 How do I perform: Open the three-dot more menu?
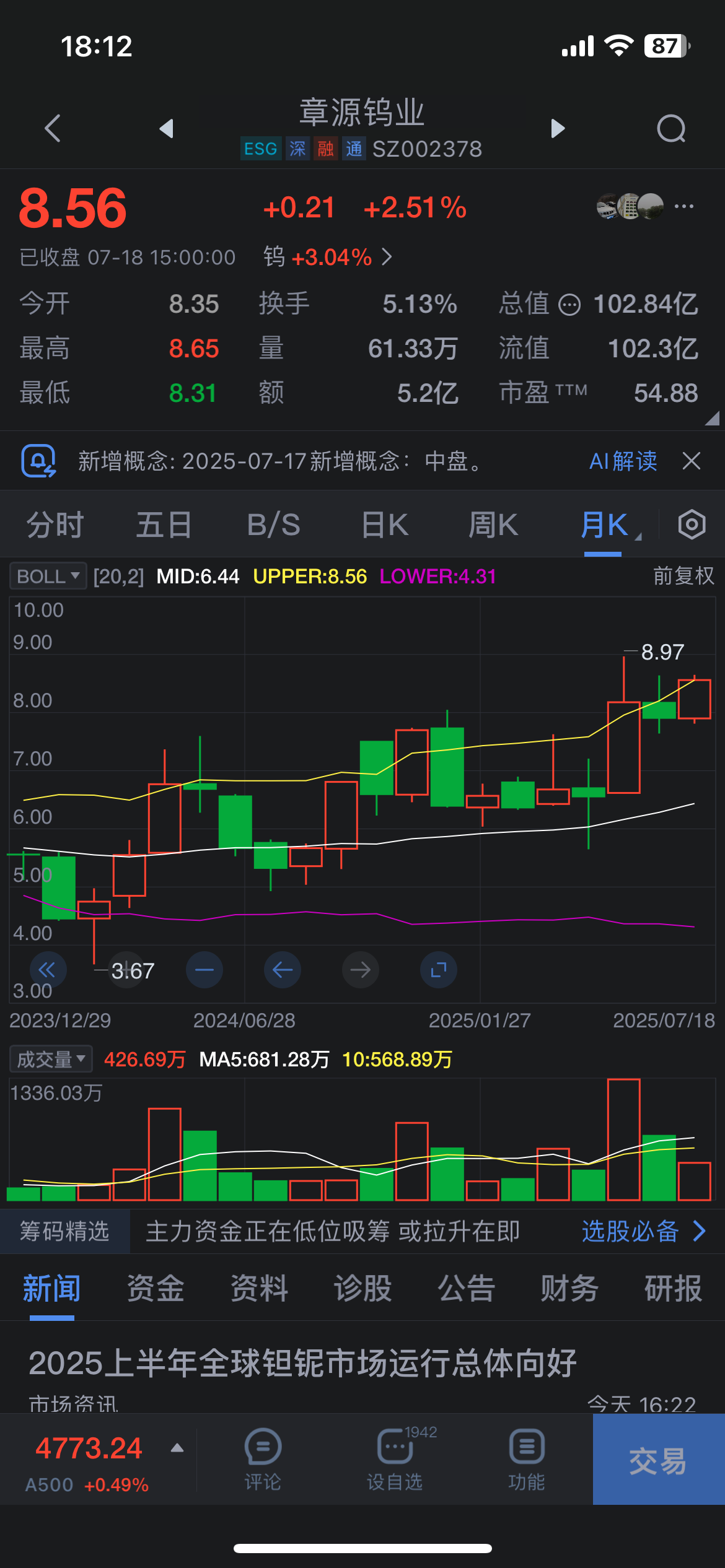(684, 206)
